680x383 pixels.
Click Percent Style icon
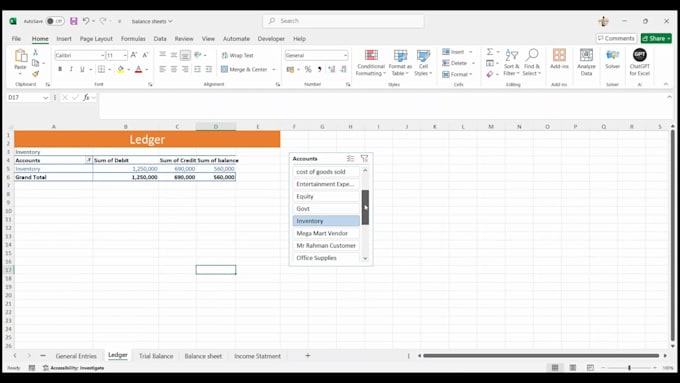[308, 69]
